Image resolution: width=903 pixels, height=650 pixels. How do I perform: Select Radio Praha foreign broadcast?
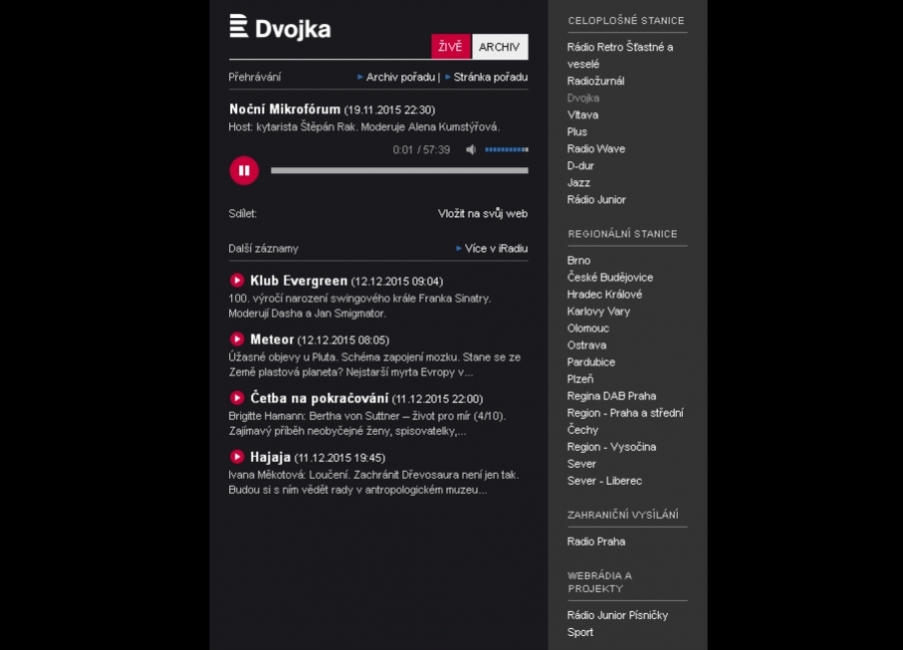point(596,541)
